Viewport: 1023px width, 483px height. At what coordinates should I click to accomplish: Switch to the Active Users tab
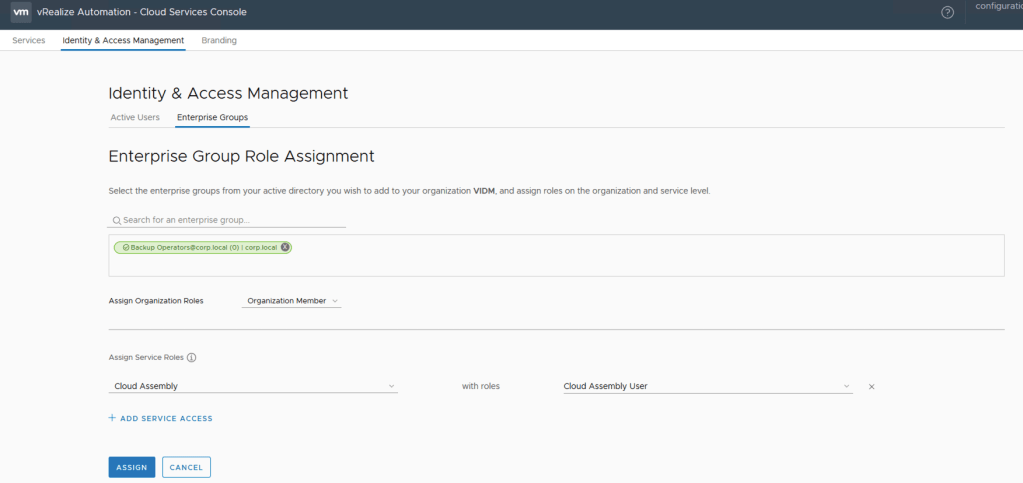click(135, 117)
